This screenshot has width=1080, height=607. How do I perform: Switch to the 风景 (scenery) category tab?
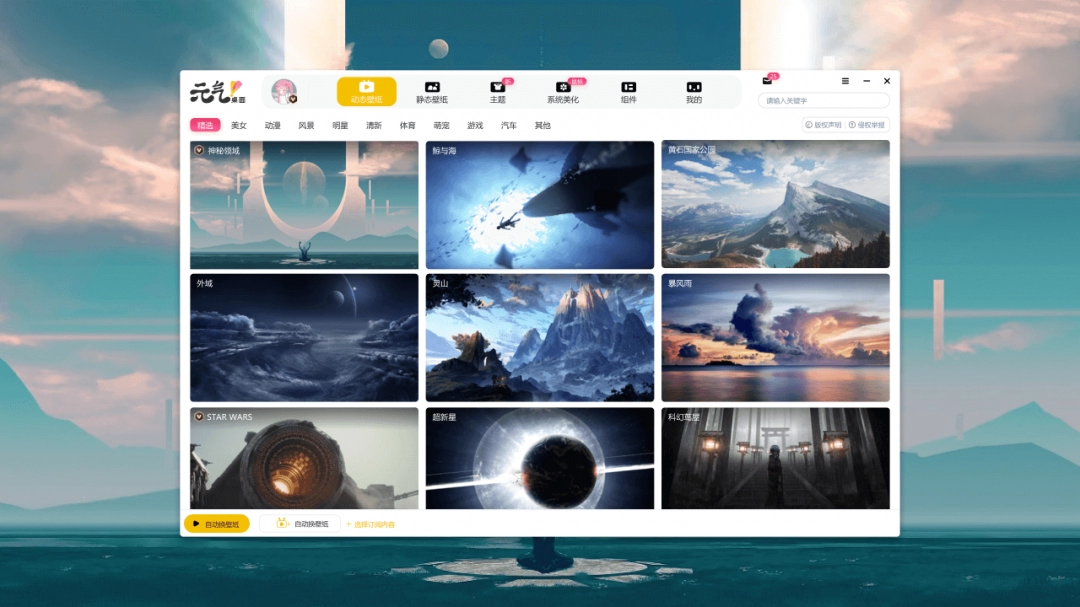[x=306, y=126]
